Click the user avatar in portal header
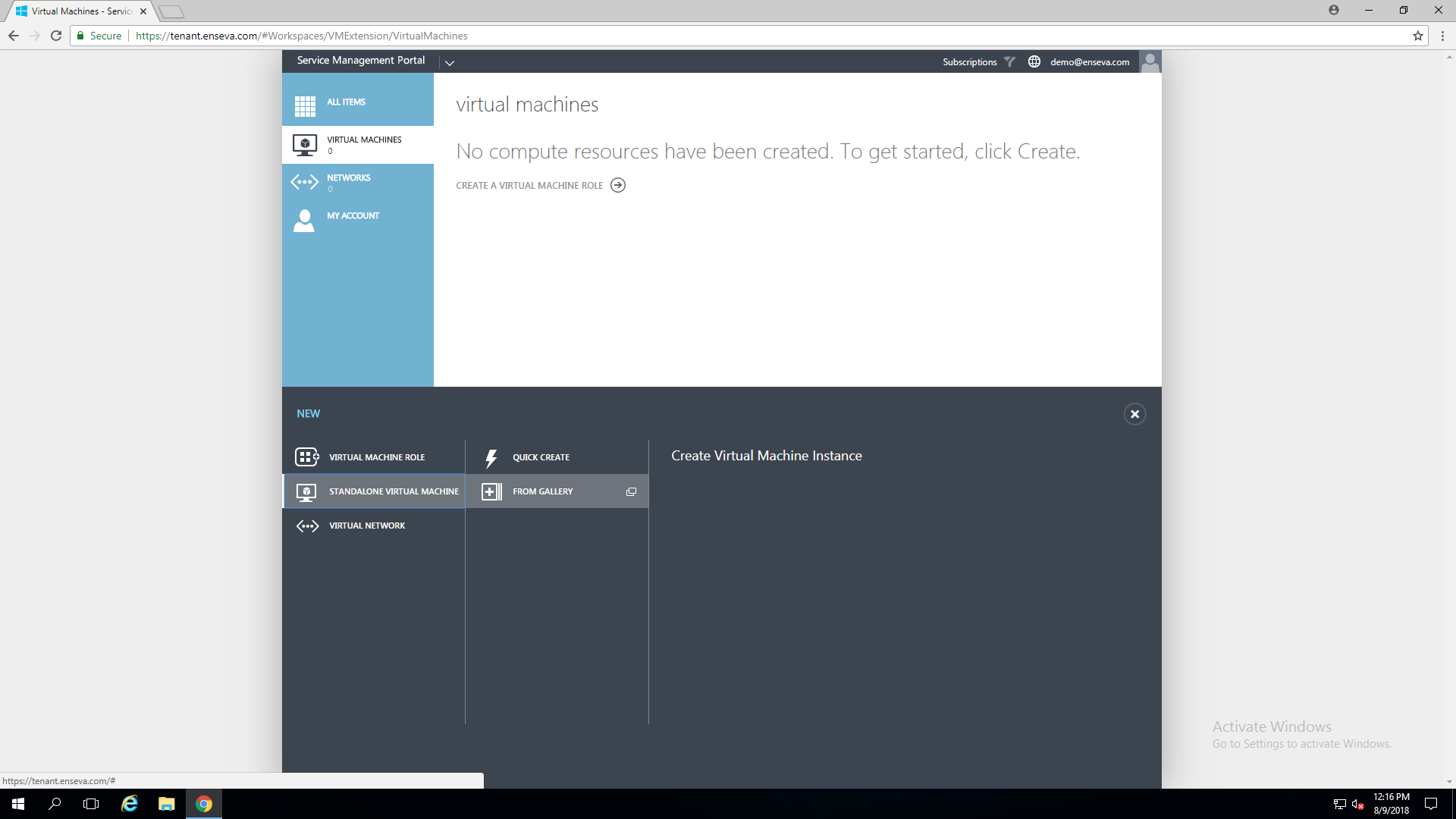Screen dimensions: 1456x819 (1150, 61)
